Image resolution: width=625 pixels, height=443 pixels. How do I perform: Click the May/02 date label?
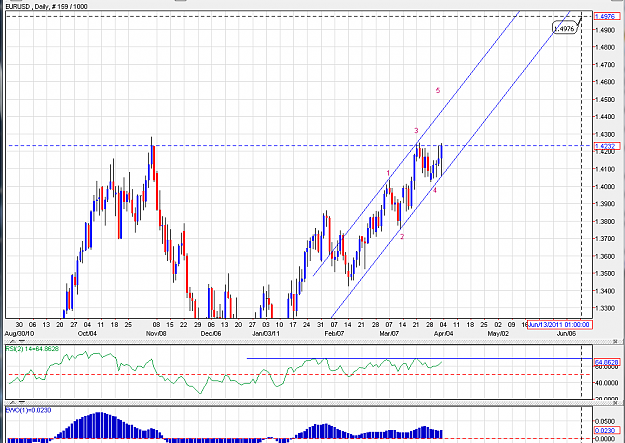tap(498, 333)
